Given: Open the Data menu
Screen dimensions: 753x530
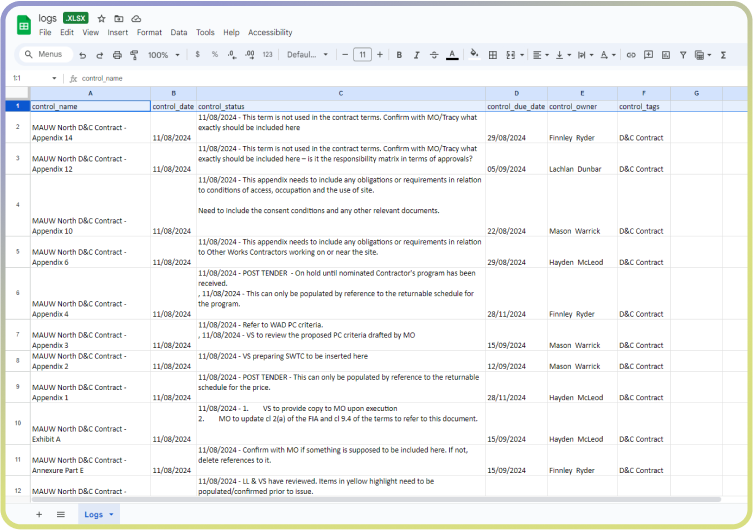Looking at the screenshot, I should 178,32.
